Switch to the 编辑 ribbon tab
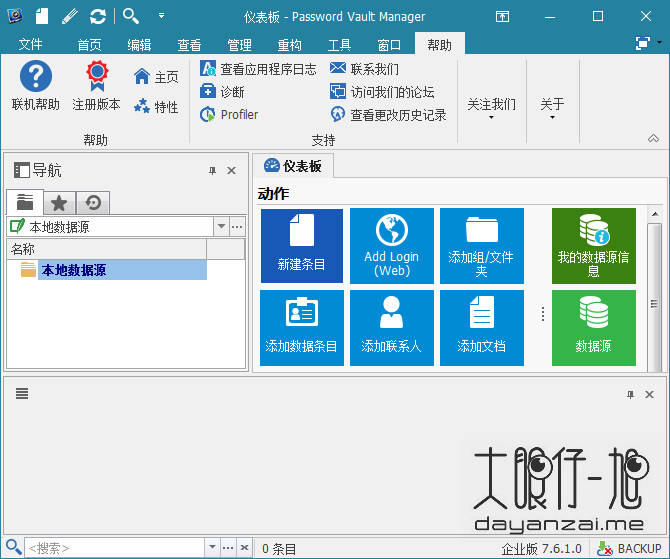Image resolution: width=670 pixels, height=559 pixels. tap(139, 44)
